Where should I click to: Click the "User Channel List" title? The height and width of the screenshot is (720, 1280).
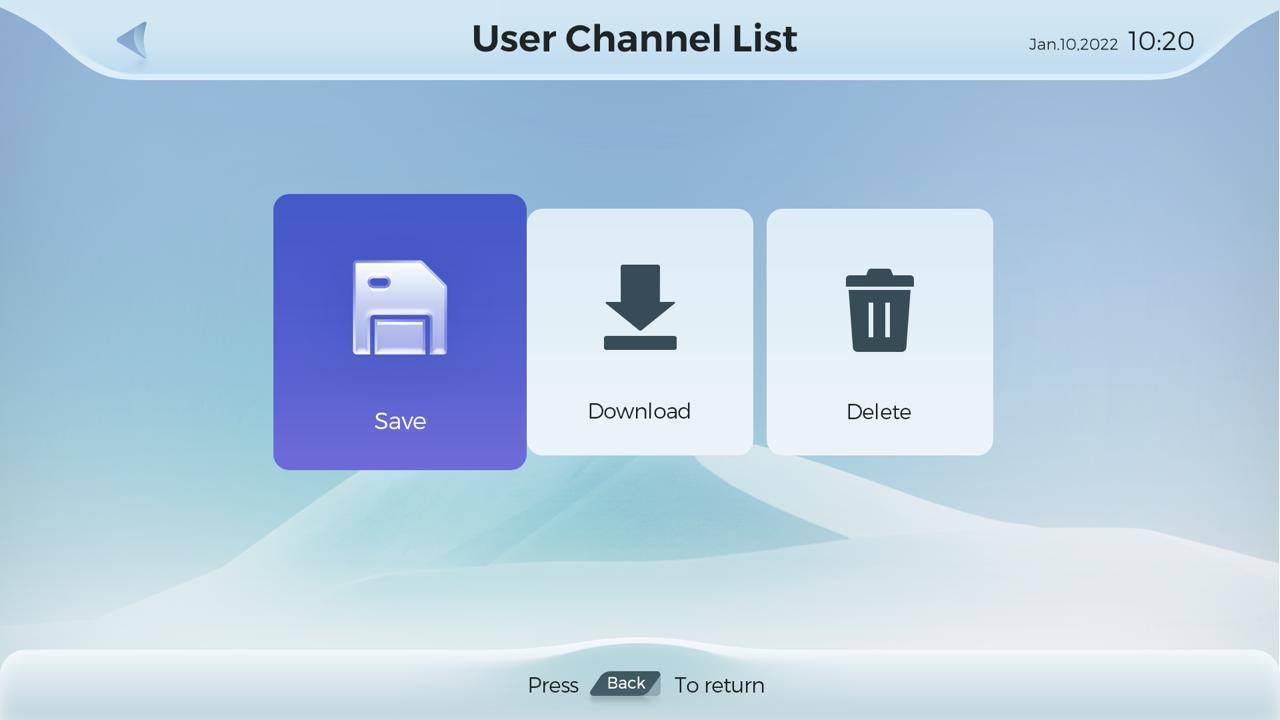634,39
